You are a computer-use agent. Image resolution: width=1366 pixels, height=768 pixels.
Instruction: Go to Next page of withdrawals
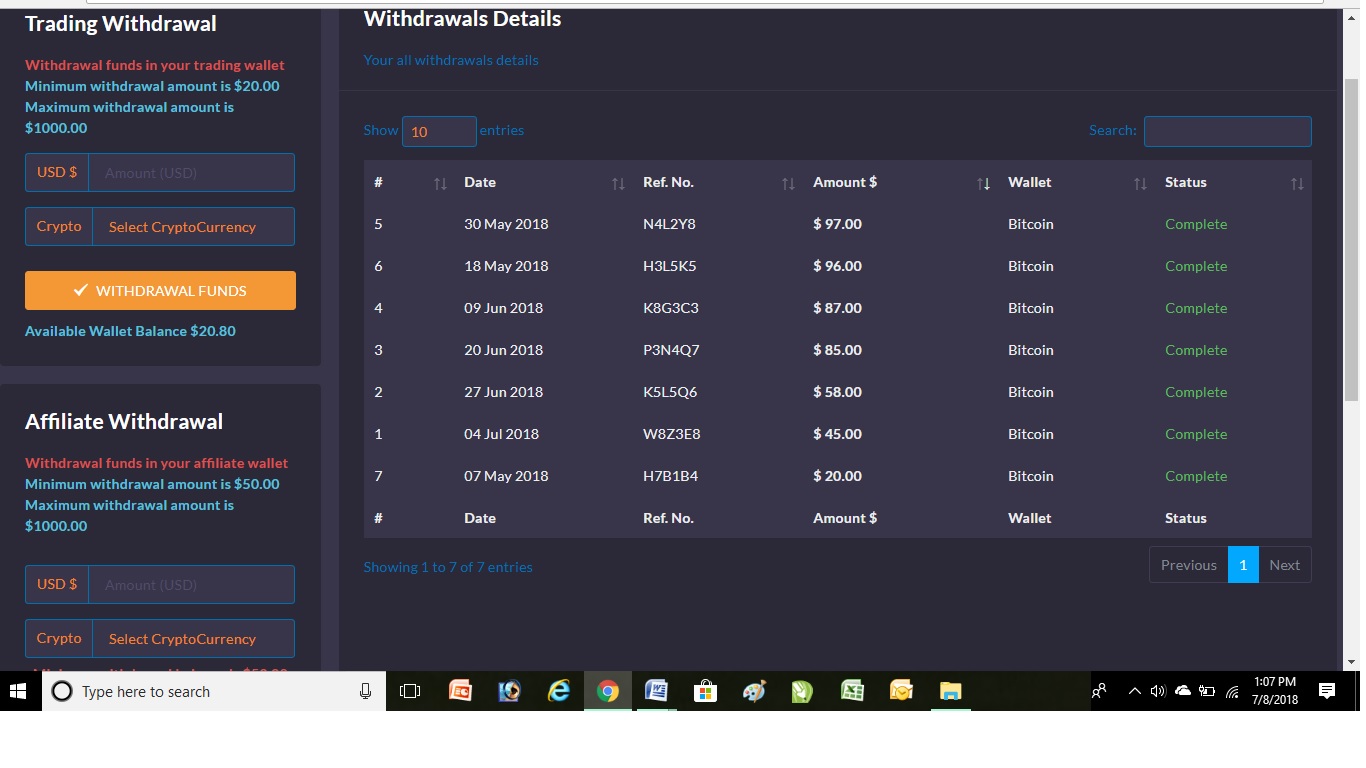[1284, 565]
